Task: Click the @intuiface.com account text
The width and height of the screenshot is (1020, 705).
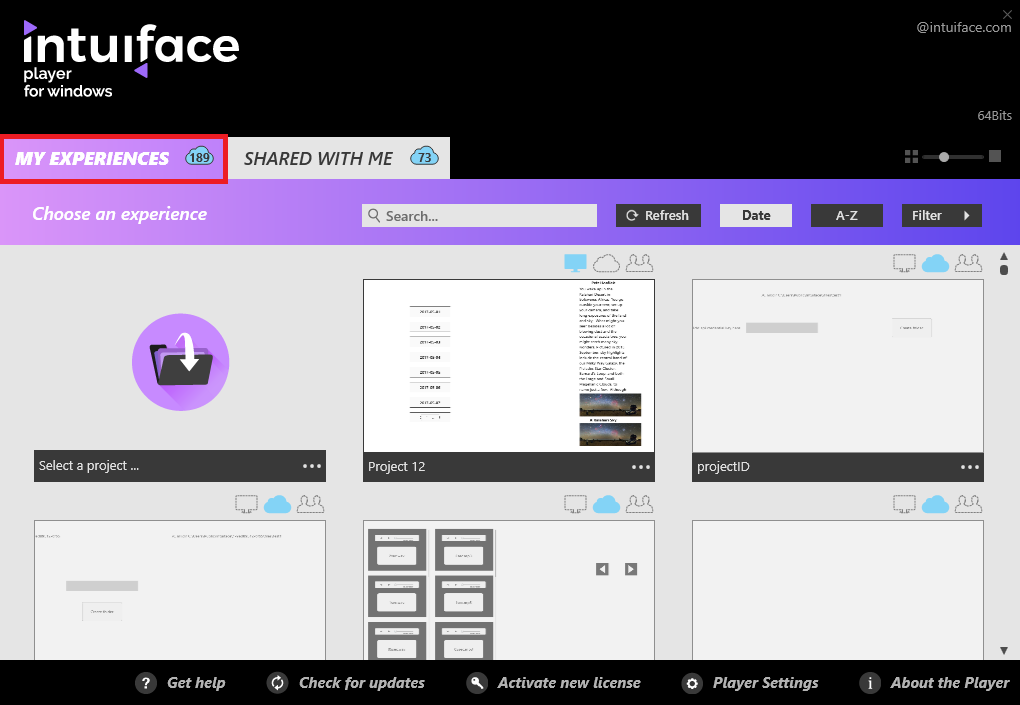Action: coord(964,27)
